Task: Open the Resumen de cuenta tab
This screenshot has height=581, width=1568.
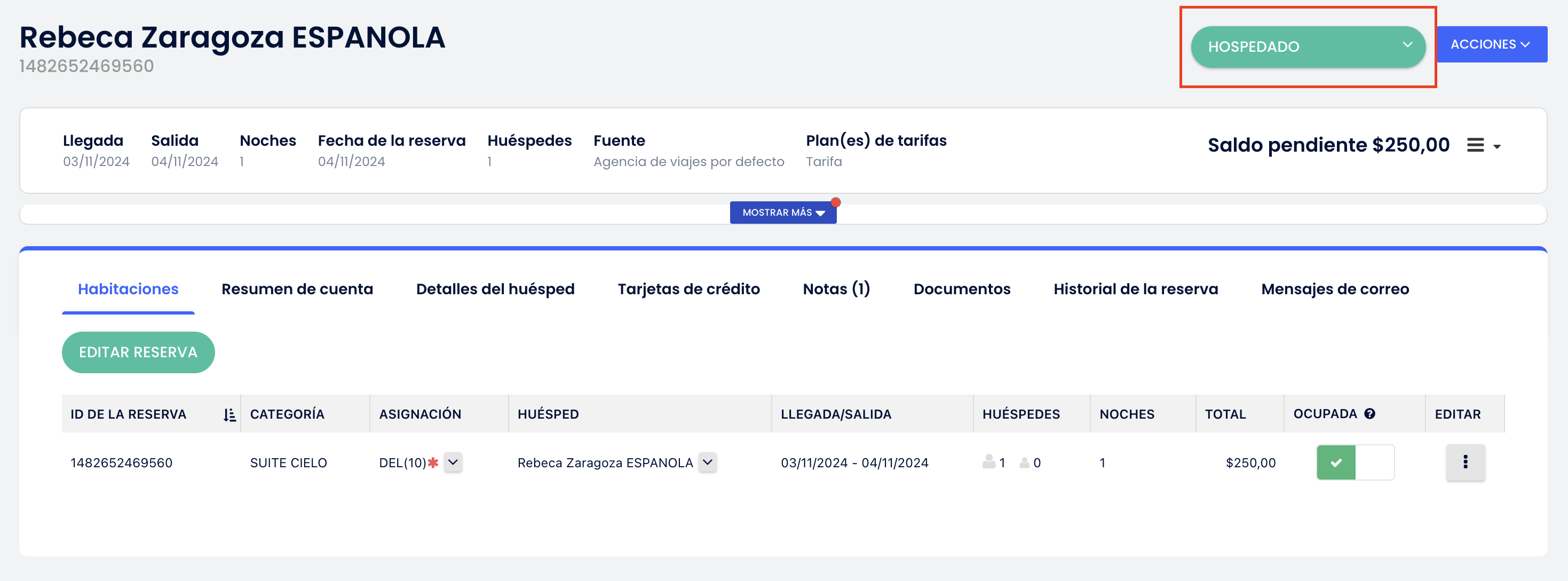Action: 297,289
